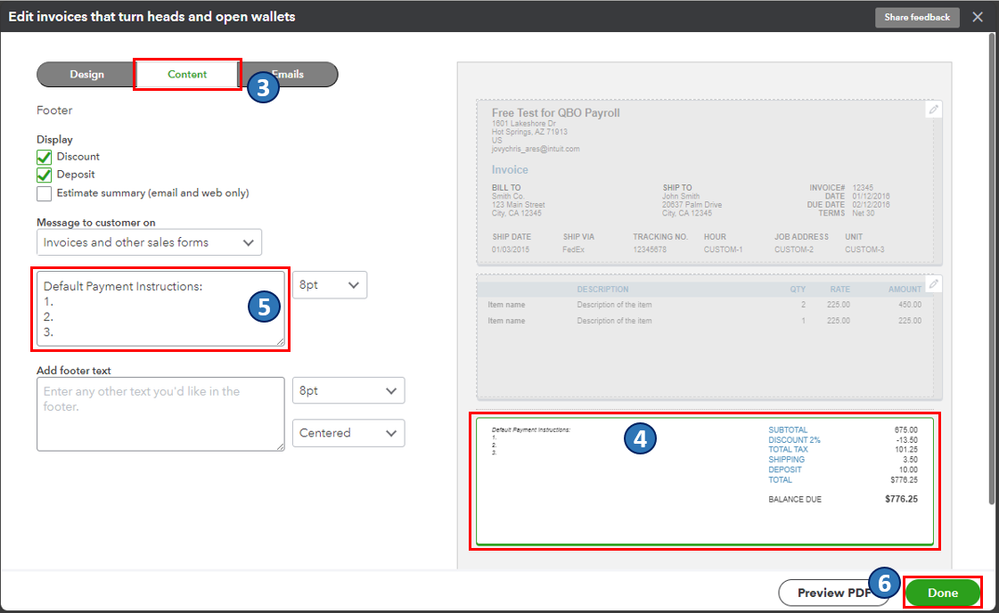Click the SHIPPING label in preview
The height and width of the screenshot is (613, 999).
pyautogui.click(x=786, y=459)
